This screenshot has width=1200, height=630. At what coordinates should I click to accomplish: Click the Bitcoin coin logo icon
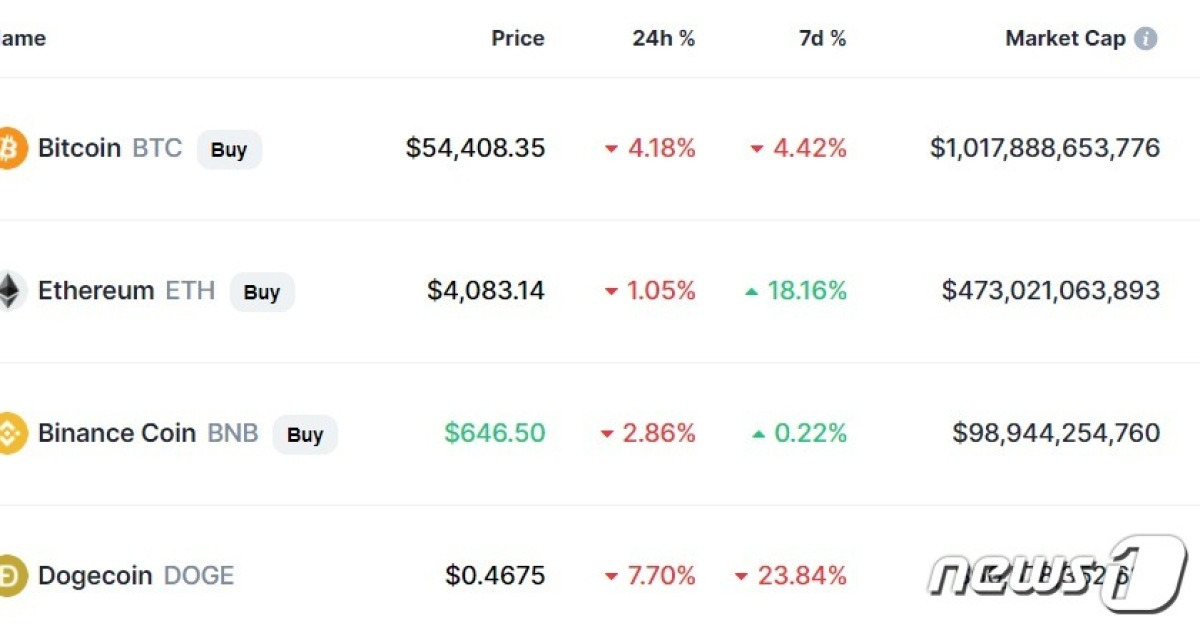10,148
